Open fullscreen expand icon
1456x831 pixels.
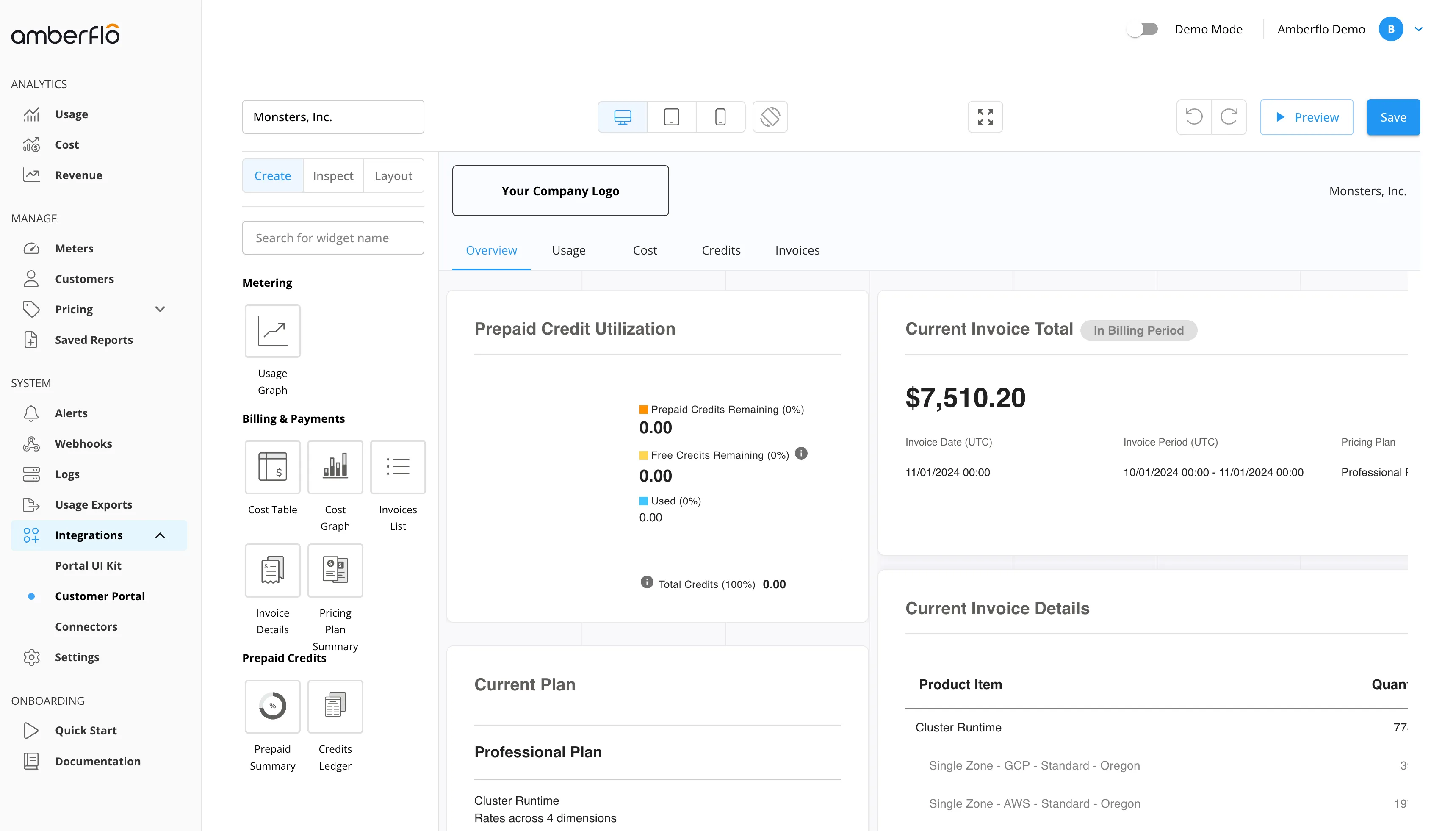[985, 117]
